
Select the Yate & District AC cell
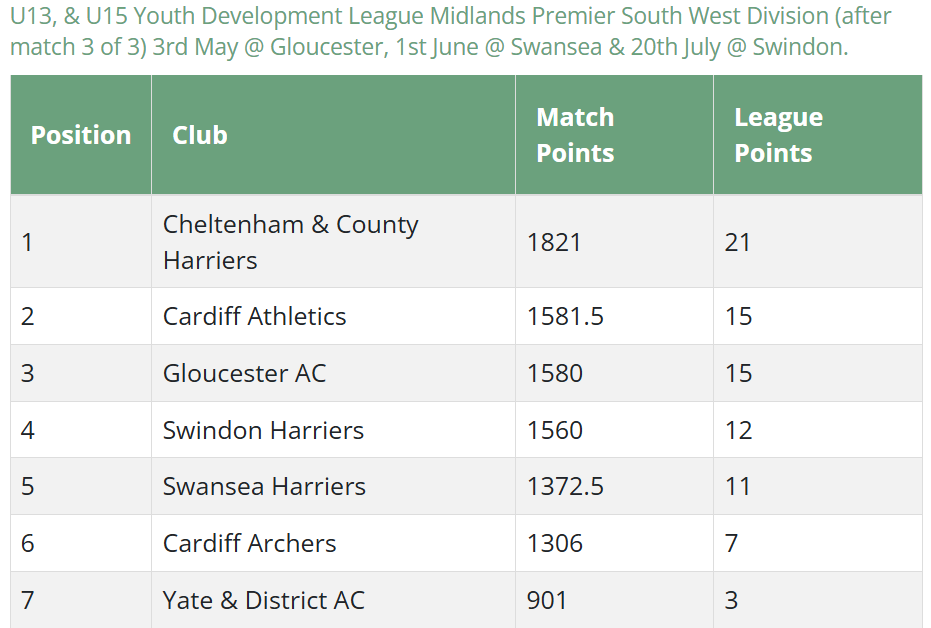click(333, 600)
